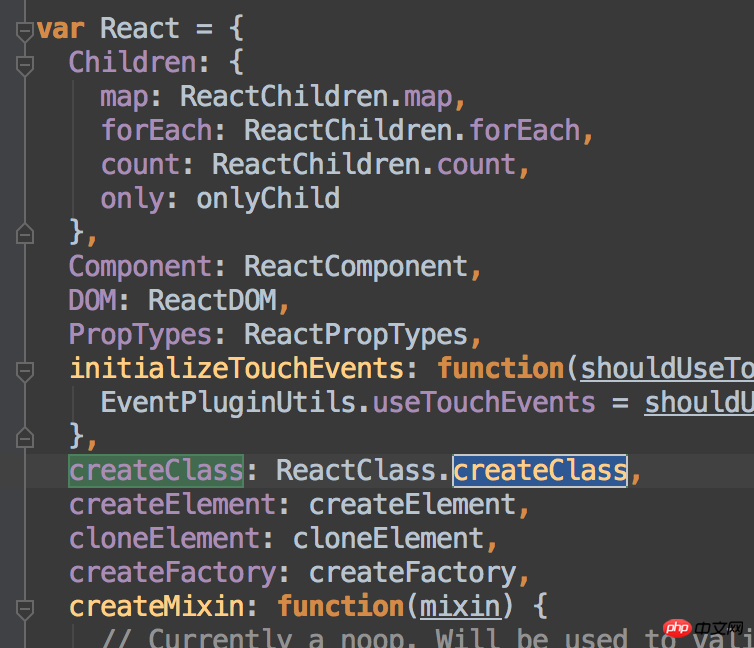Collapse the initializeTouchEvents function fold marker

(25, 371)
